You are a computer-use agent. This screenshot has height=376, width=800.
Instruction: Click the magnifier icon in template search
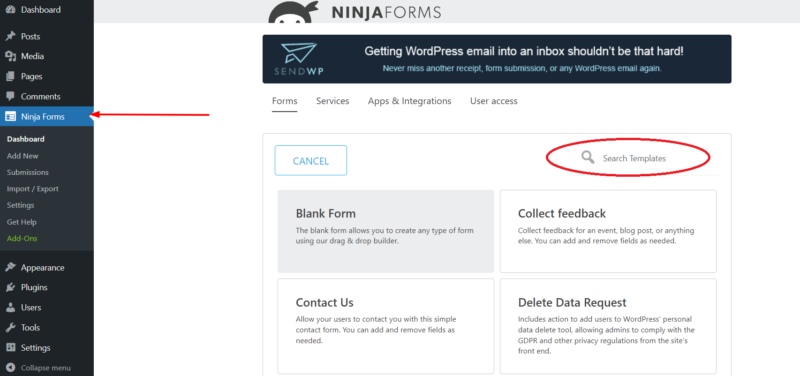(588, 157)
